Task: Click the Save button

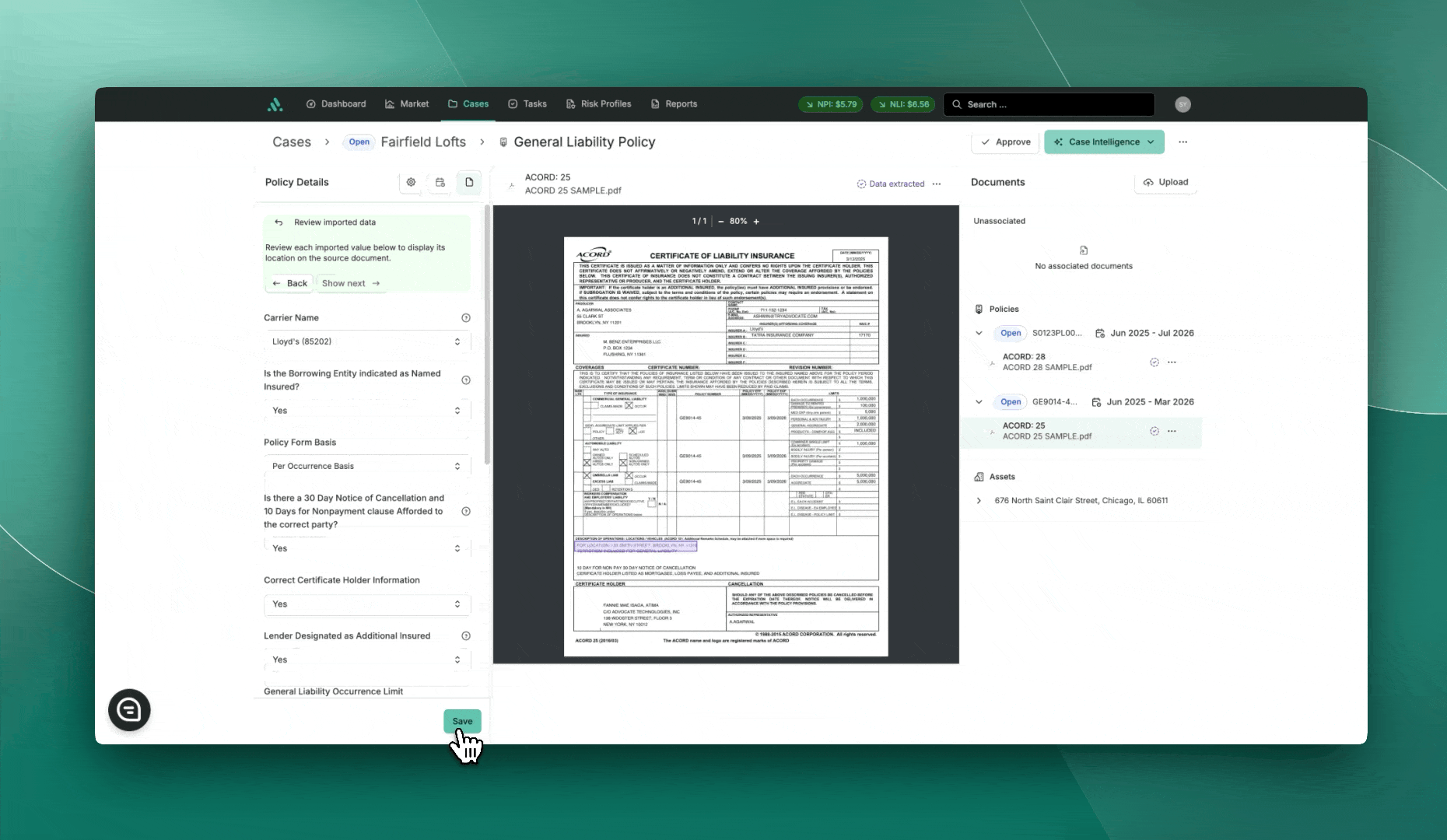Action: pyautogui.click(x=462, y=721)
